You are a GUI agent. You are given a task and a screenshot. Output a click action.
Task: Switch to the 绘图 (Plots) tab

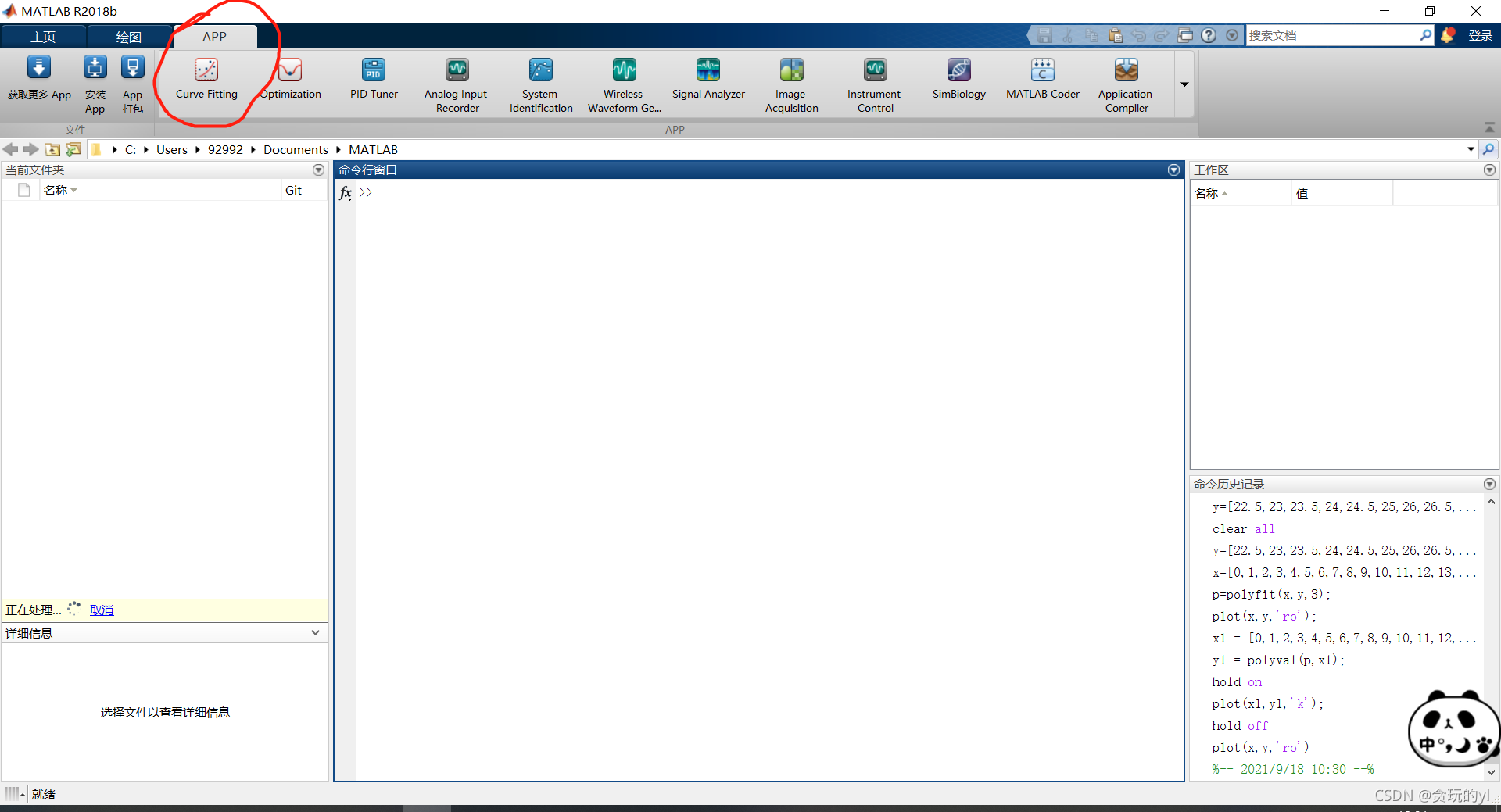129,37
